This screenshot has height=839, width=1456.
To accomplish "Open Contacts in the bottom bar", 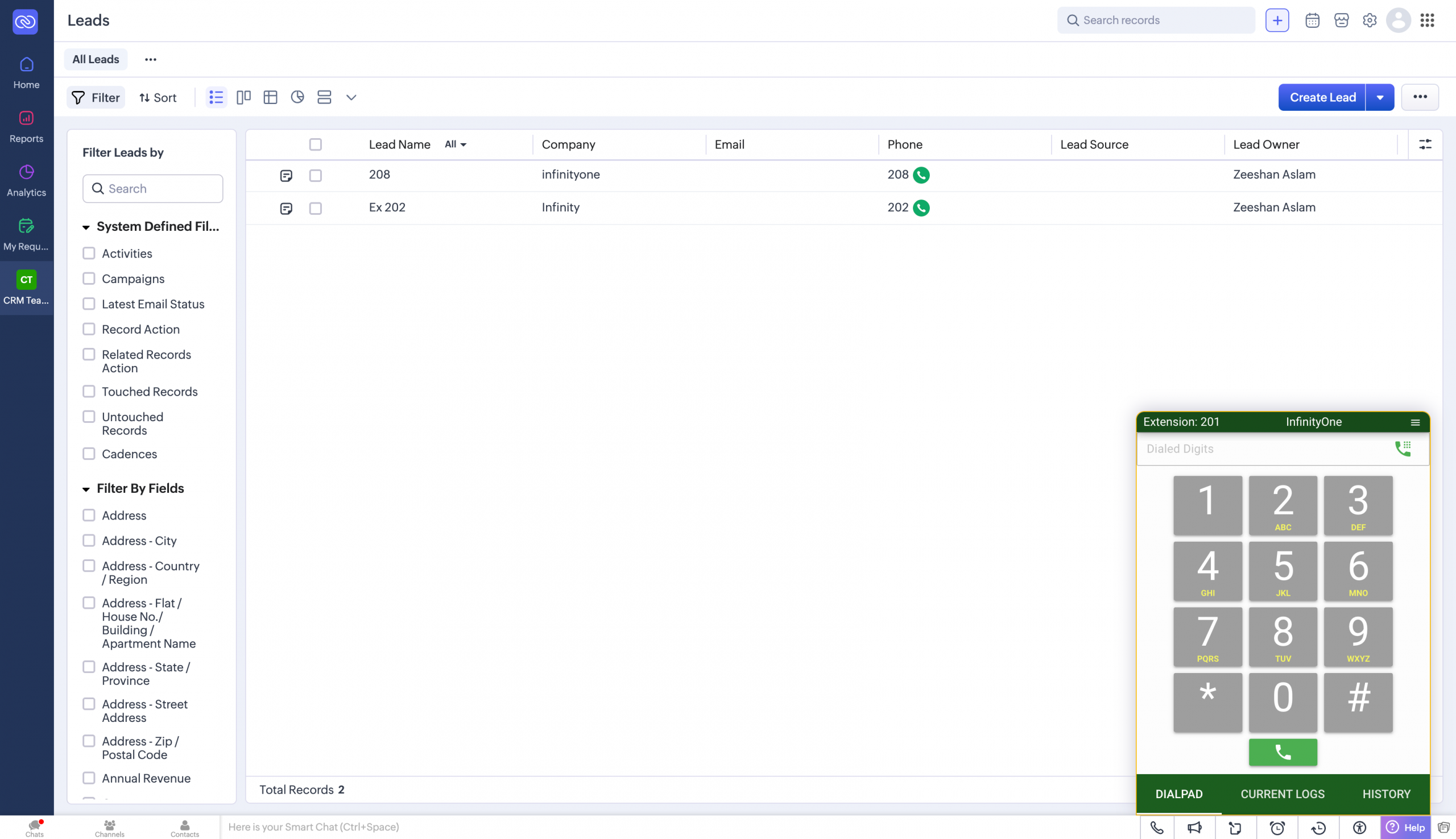I will pyautogui.click(x=184, y=828).
